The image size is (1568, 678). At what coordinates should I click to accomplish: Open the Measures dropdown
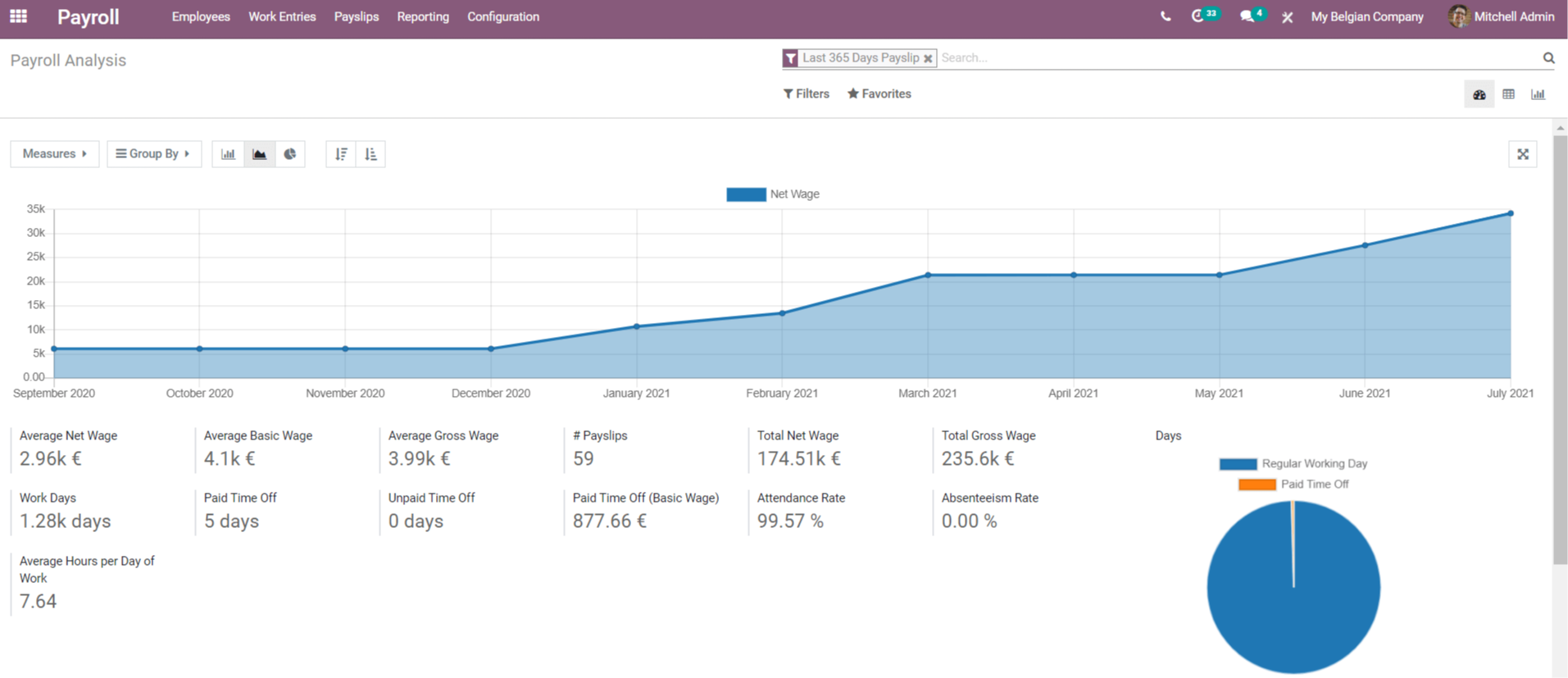54,154
